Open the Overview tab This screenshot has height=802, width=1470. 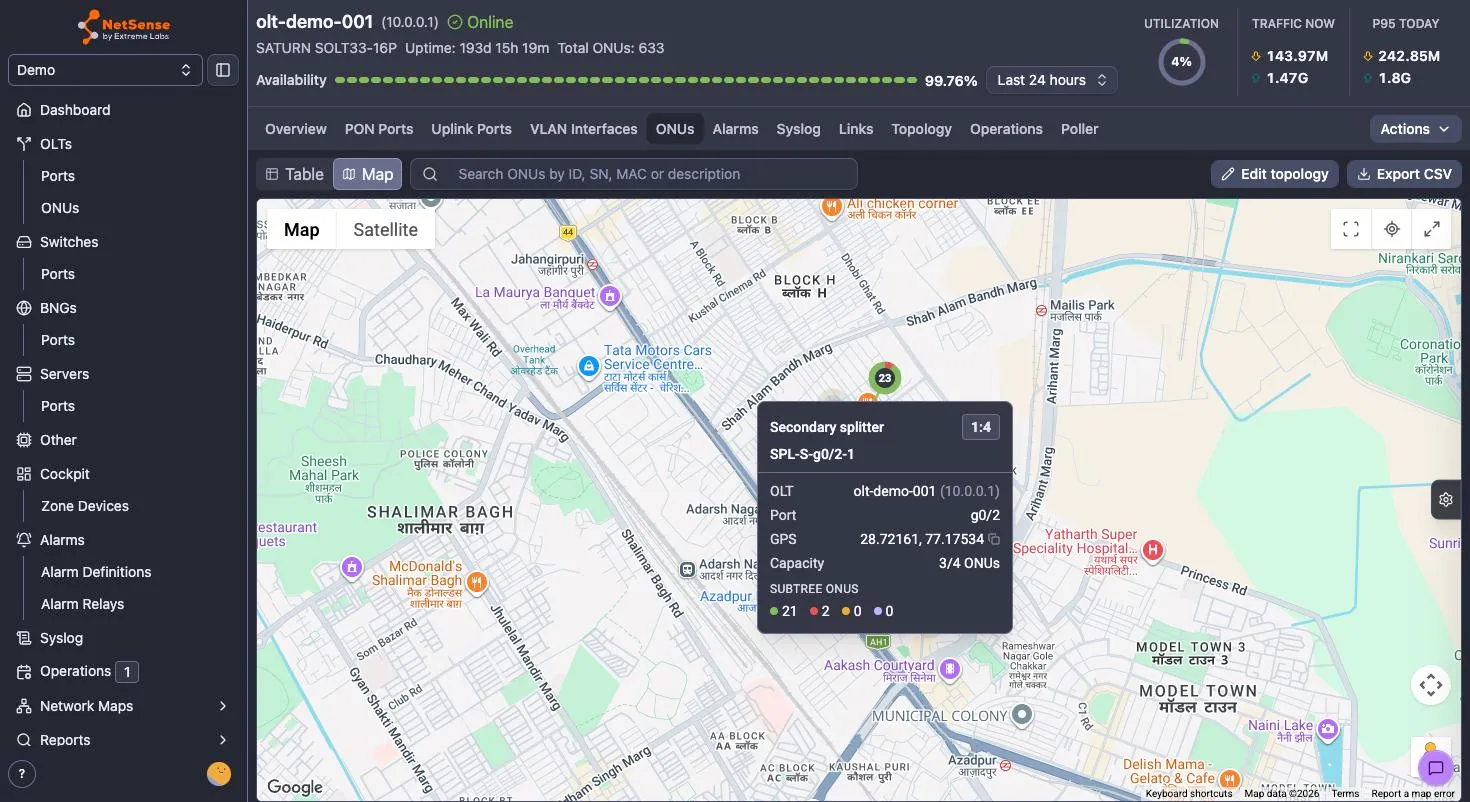[296, 129]
